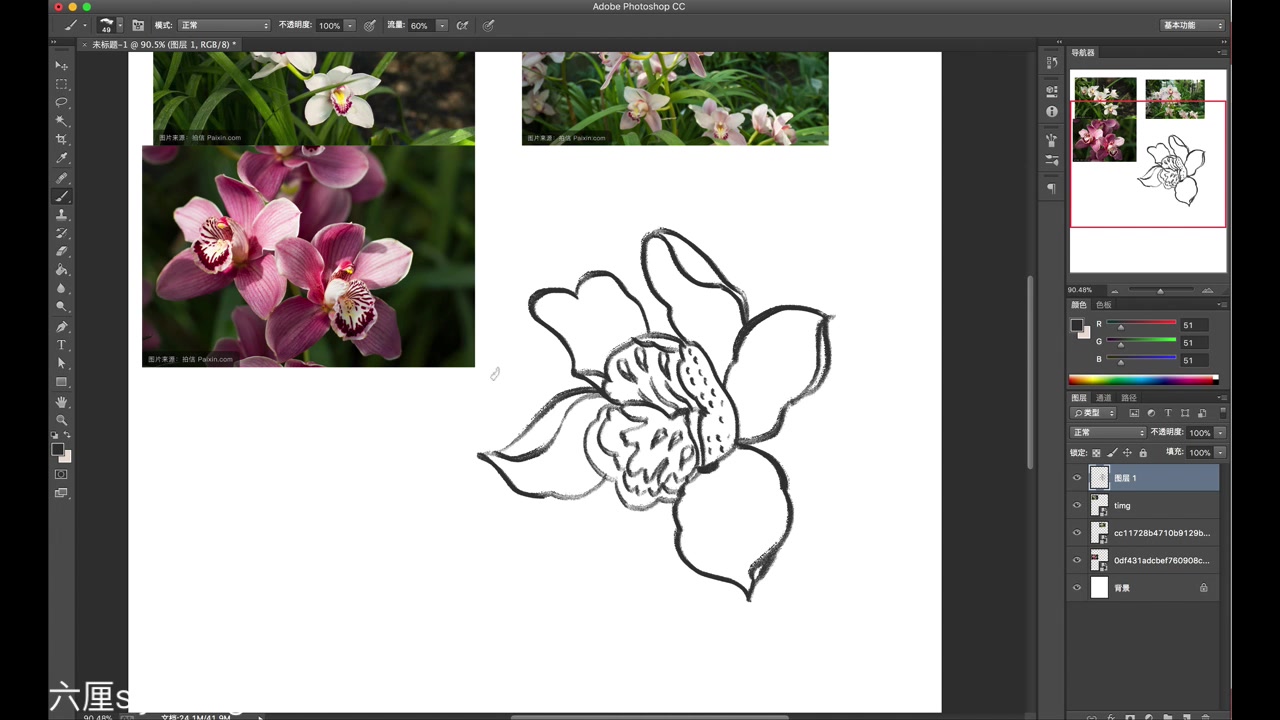Select the Dodge tool

tap(61, 307)
